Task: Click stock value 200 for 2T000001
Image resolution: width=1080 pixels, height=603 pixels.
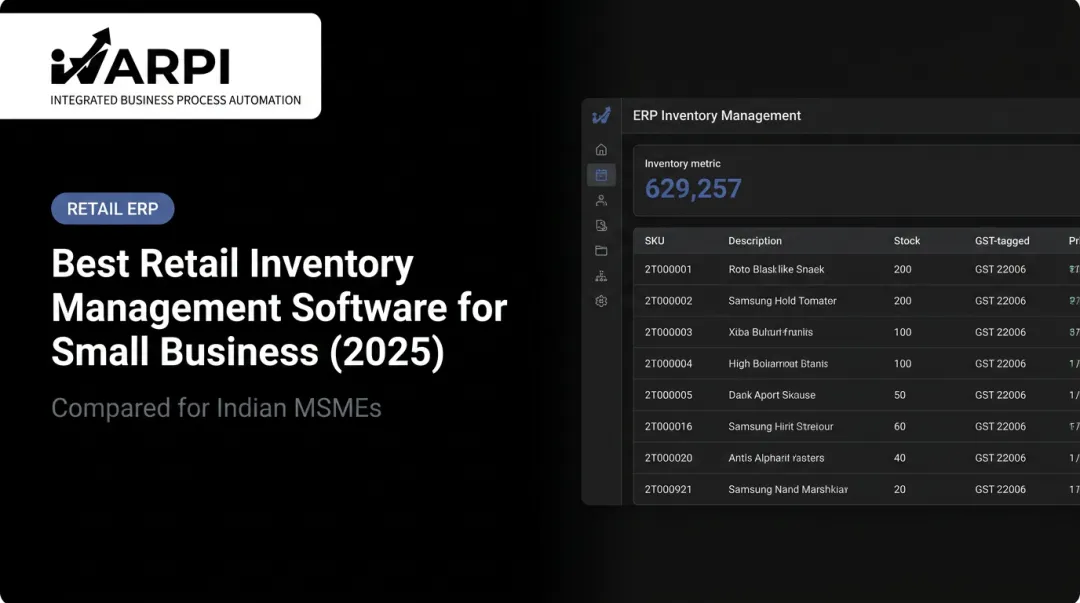Action: point(902,269)
